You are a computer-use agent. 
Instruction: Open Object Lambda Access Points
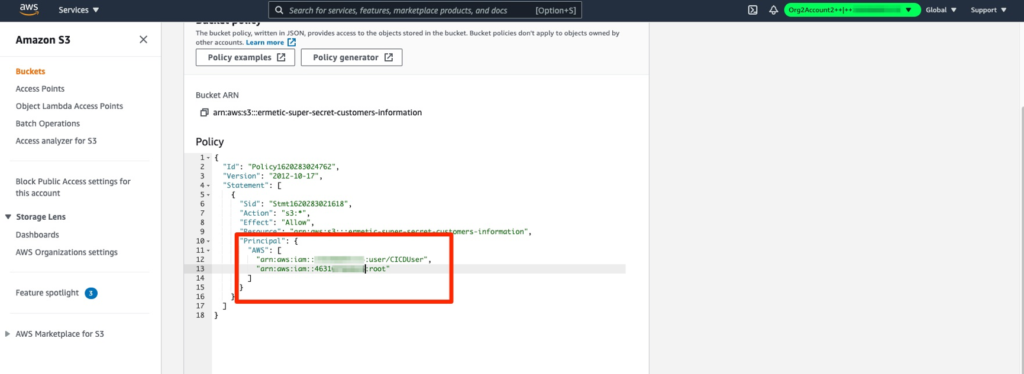point(69,106)
